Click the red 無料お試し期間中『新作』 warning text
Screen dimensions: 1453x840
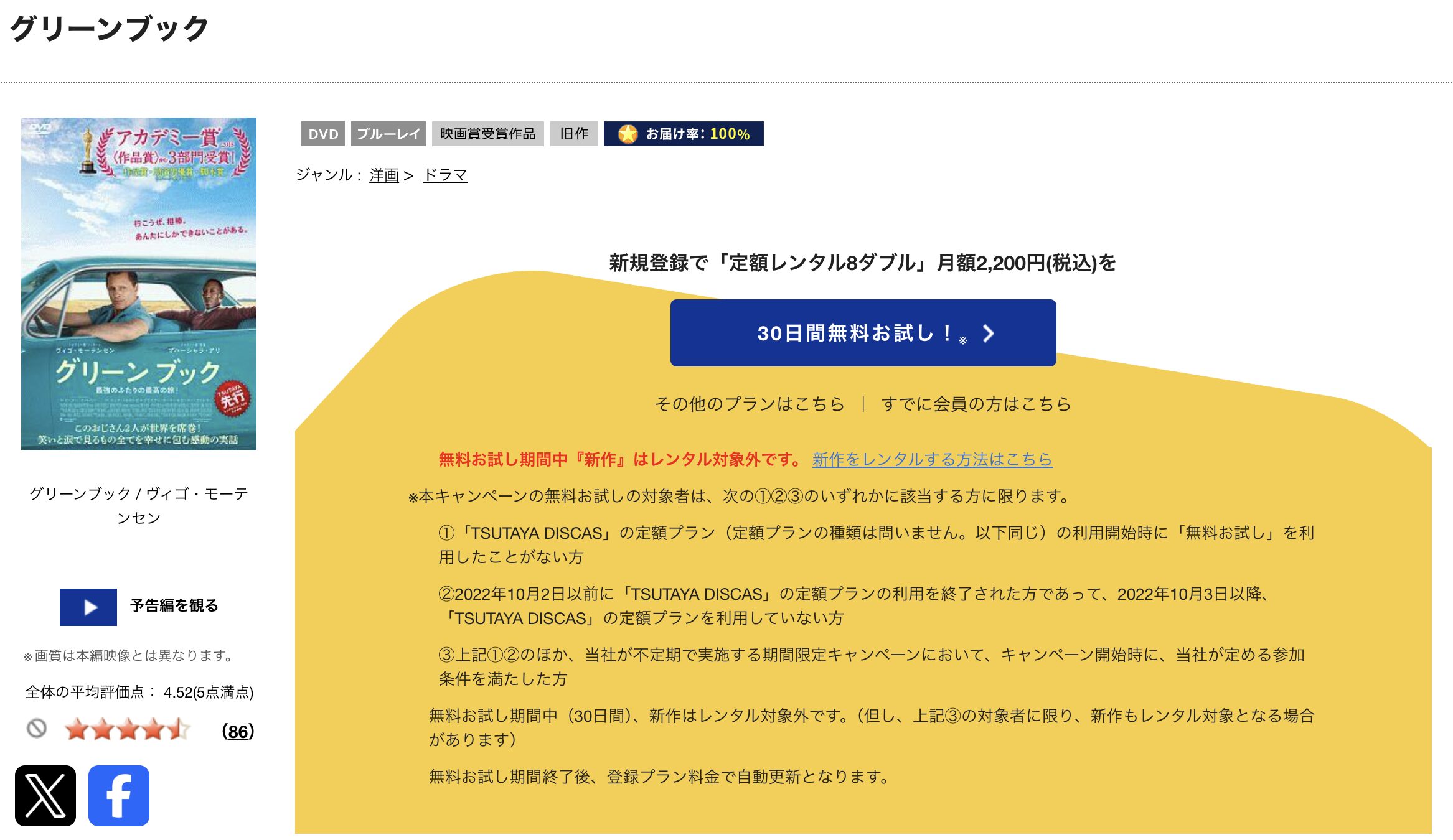[x=620, y=459]
